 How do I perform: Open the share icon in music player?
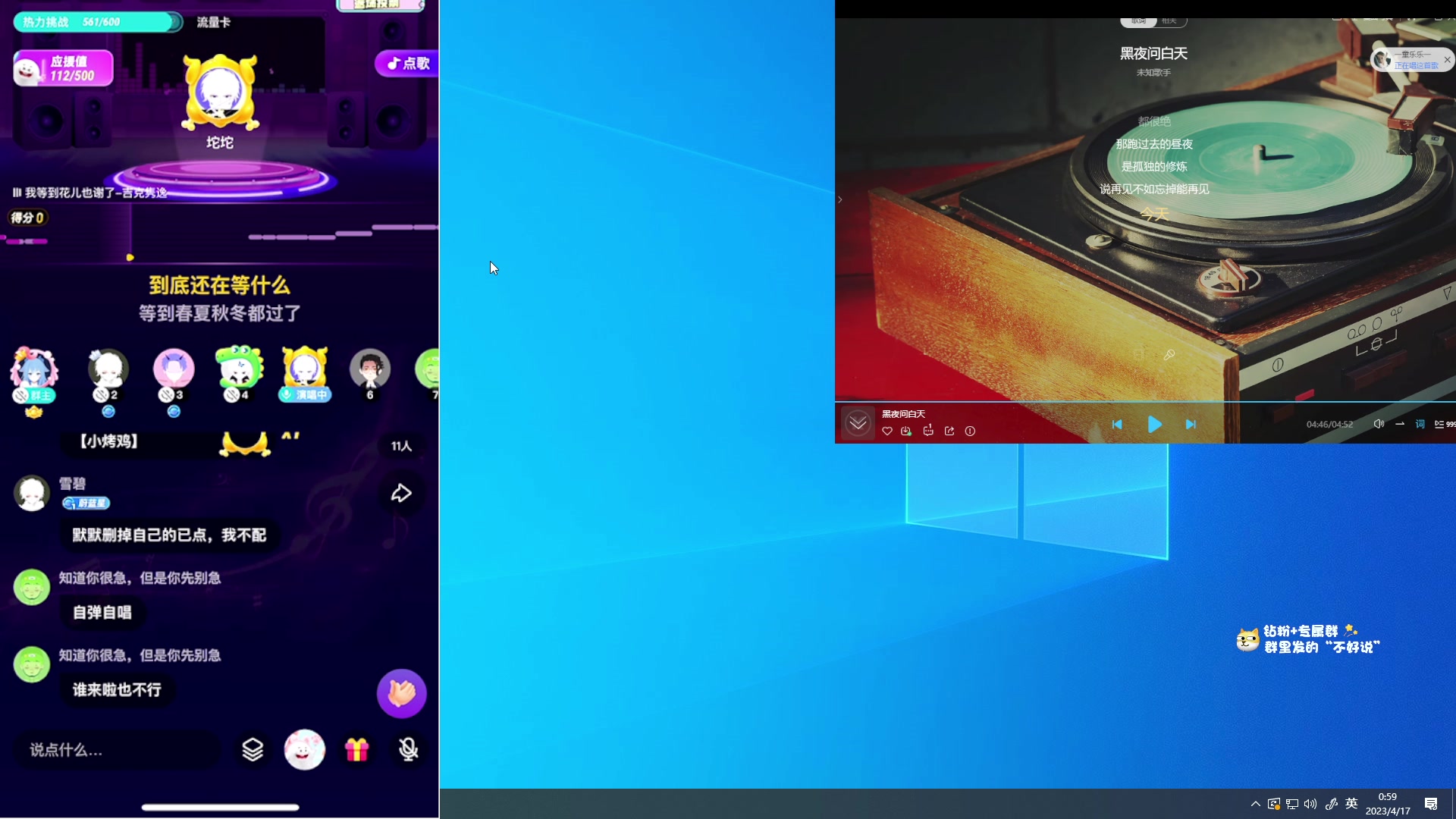coord(949,431)
